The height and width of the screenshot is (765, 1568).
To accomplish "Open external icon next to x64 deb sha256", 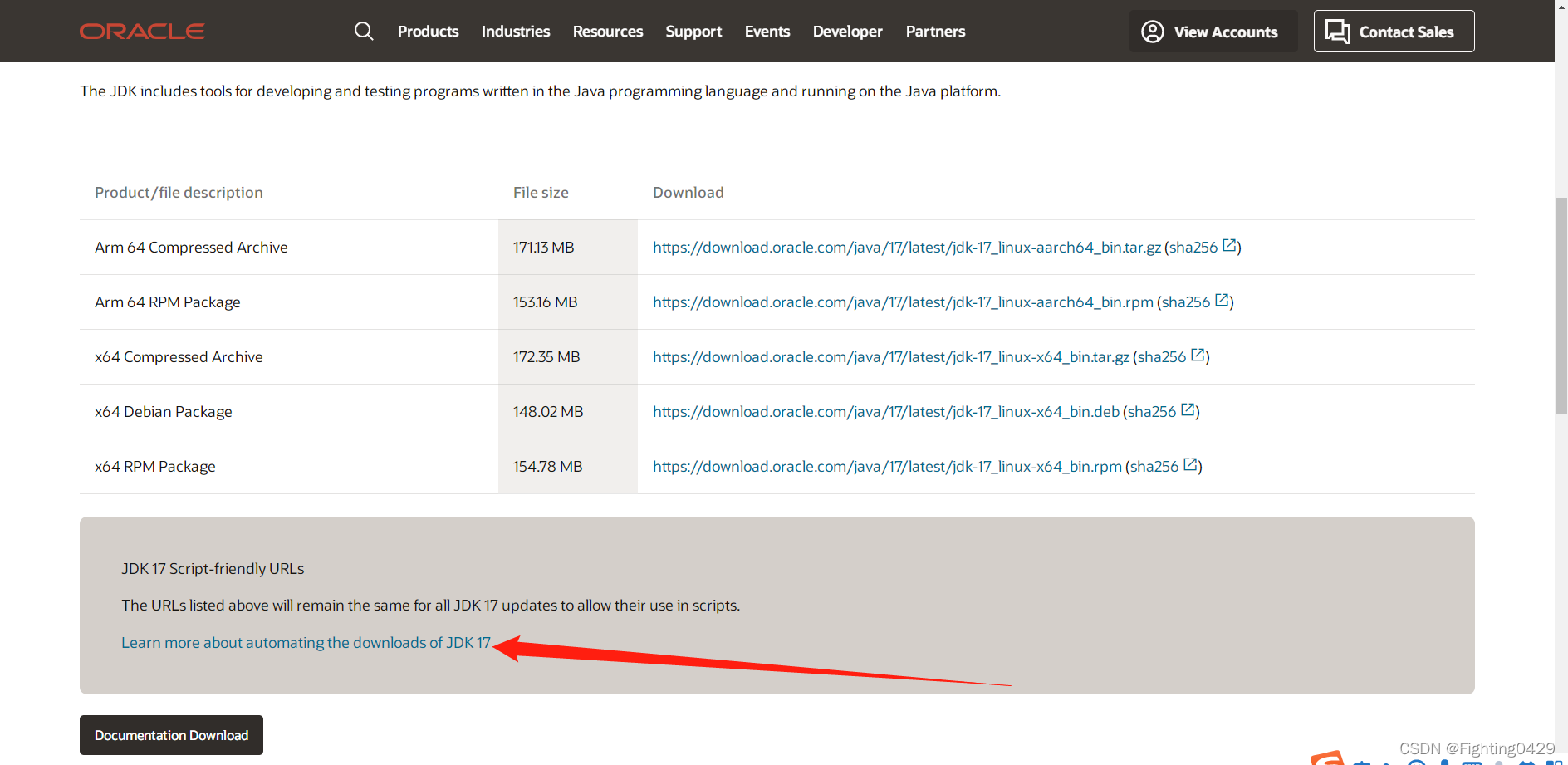I will click(1188, 410).
